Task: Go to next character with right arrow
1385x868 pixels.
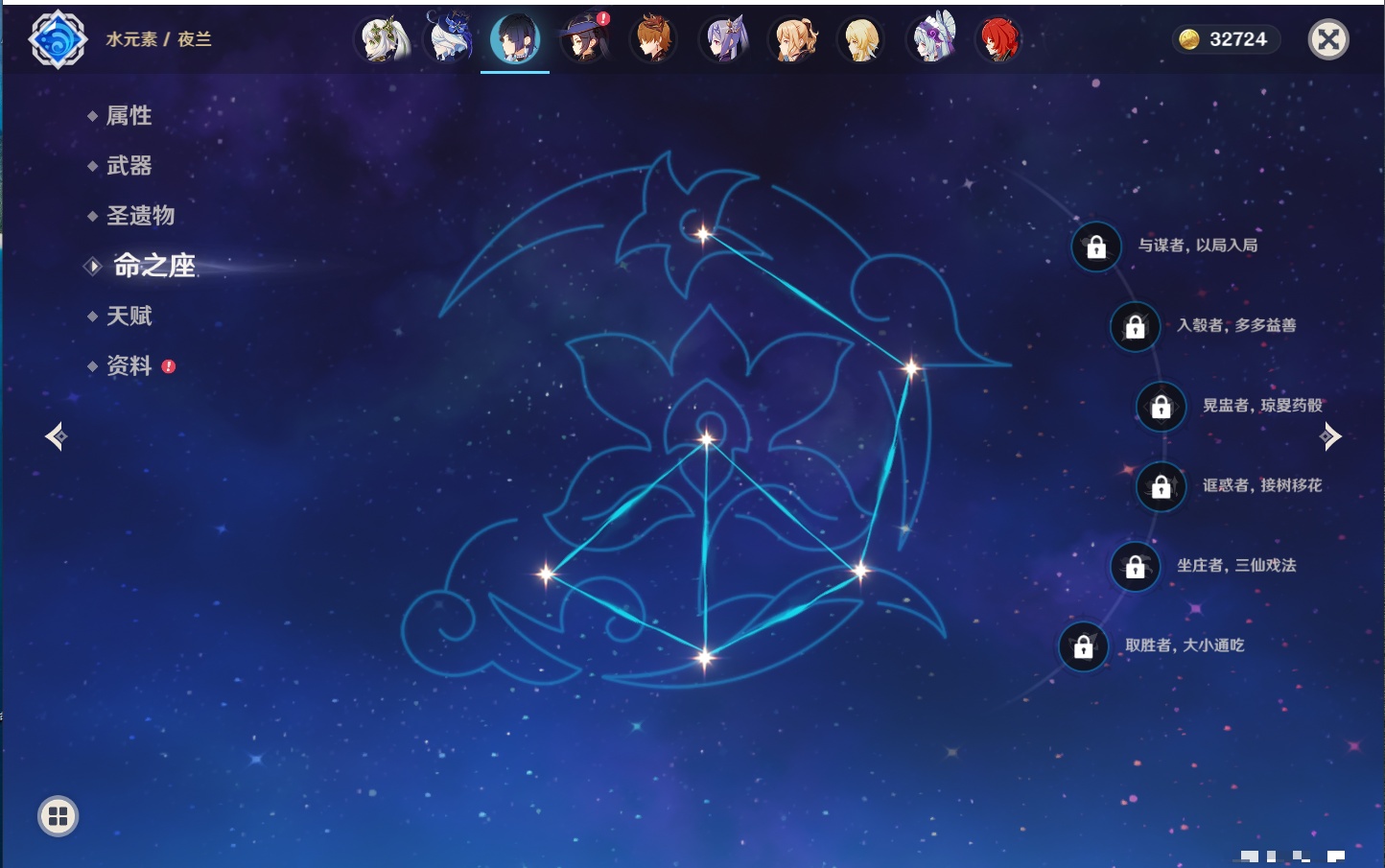Action: [x=1329, y=436]
